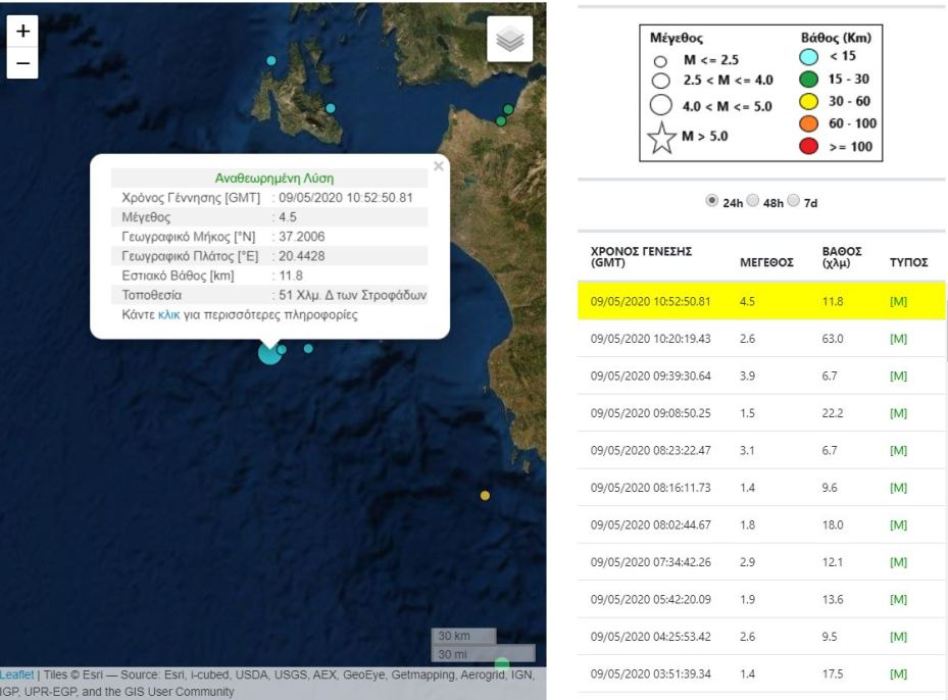Viewport: 948px width, 700px height.
Task: Click [M] type link in 07:34:42.26 row
Action: click(x=898, y=562)
